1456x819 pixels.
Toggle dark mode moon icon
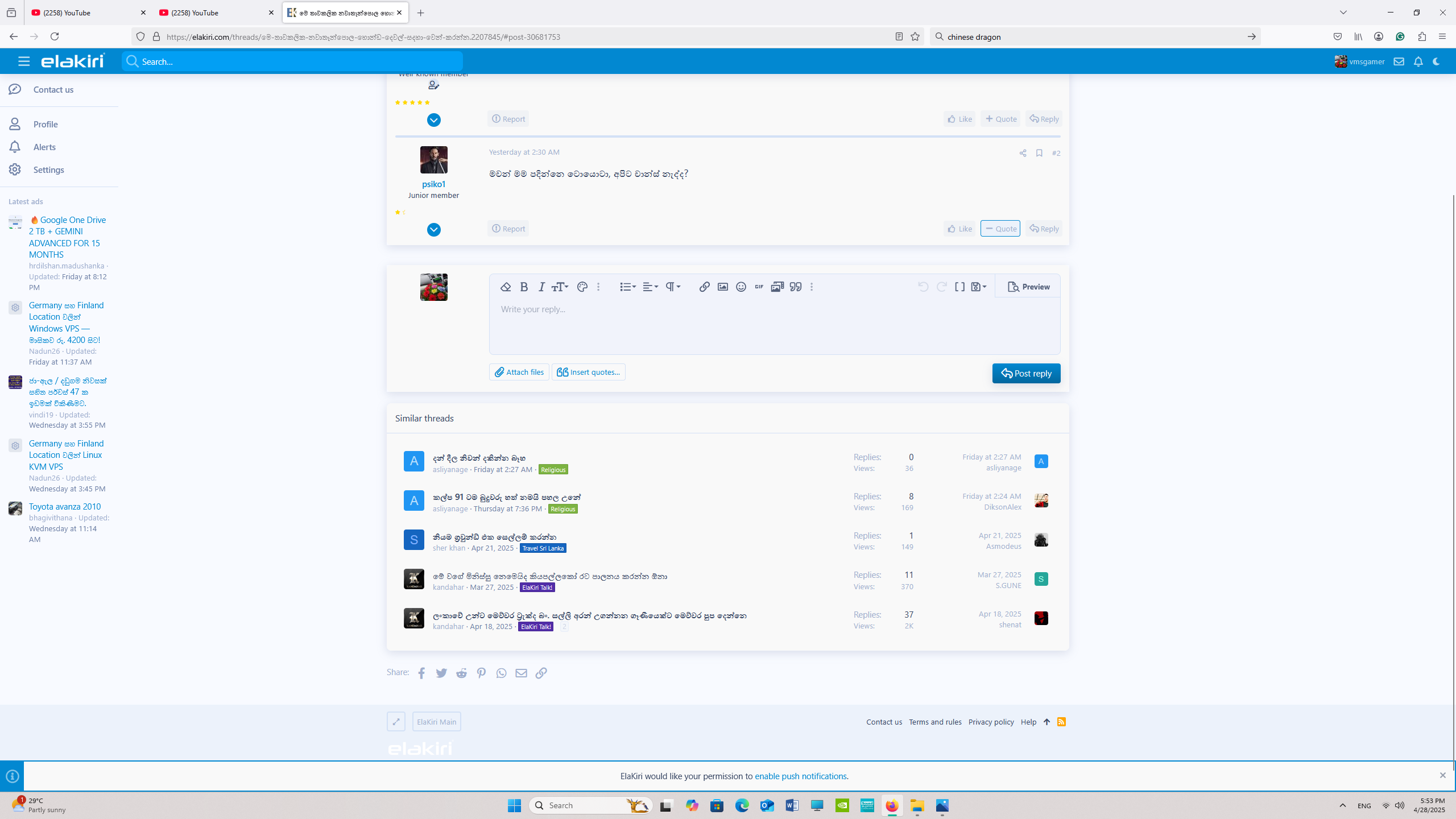(1436, 61)
